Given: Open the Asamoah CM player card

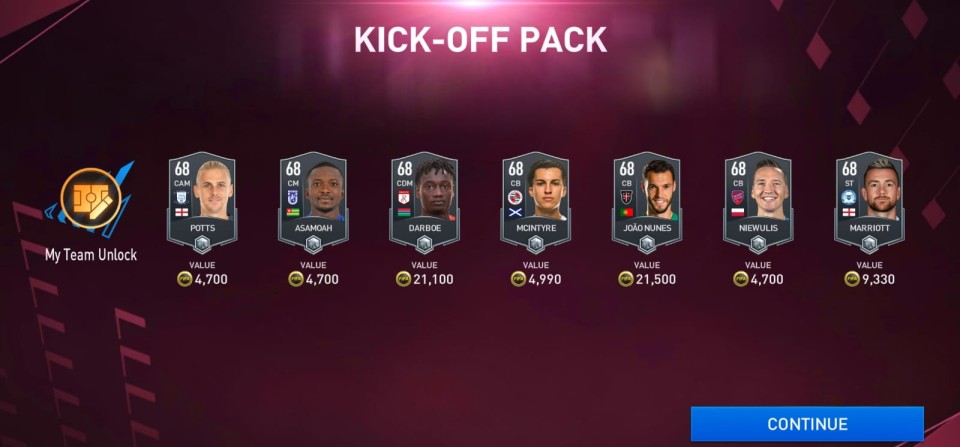Looking at the screenshot, I should point(313,202).
